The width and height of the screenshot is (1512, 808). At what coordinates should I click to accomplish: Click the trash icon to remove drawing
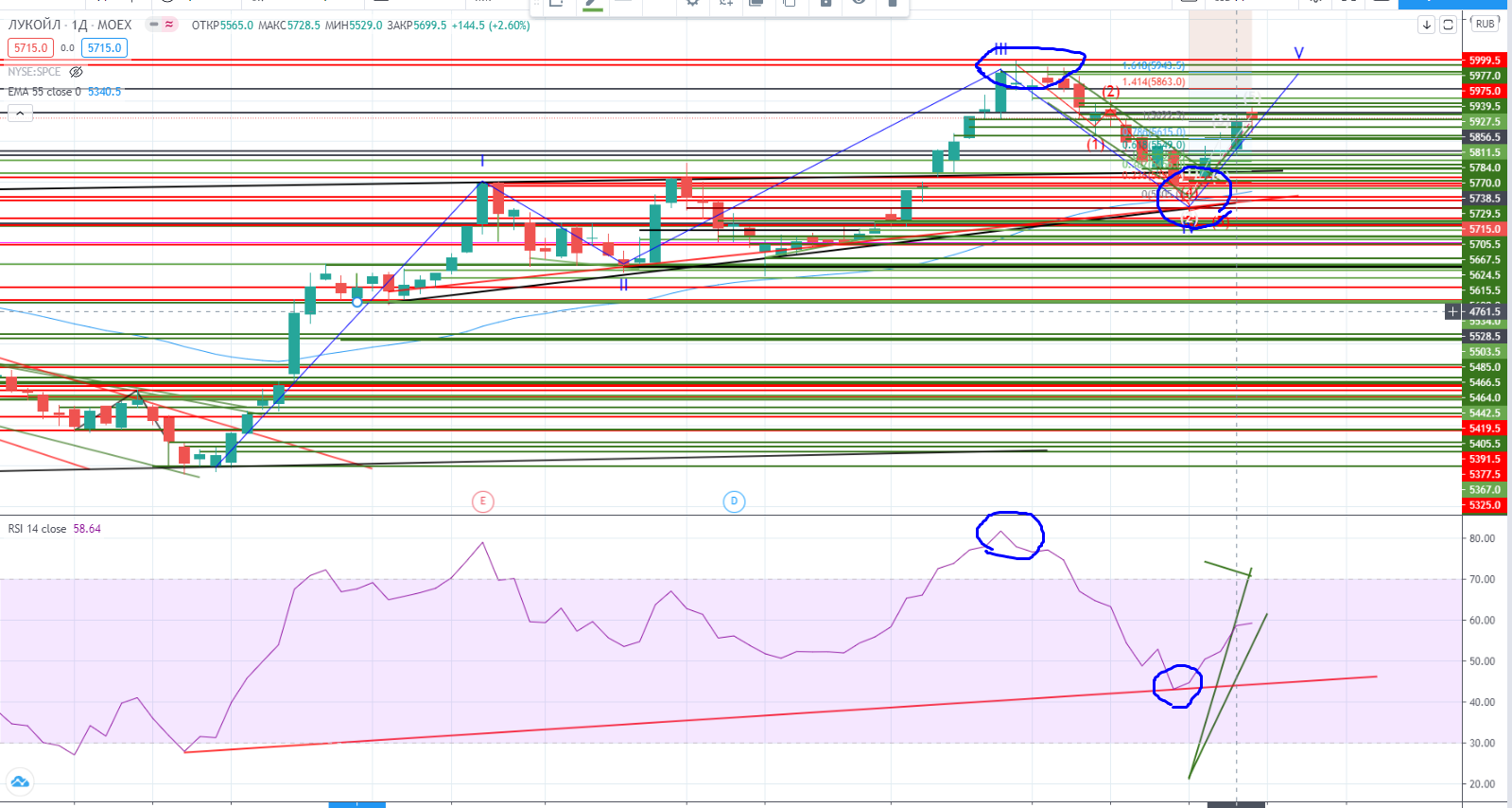[892, 3]
